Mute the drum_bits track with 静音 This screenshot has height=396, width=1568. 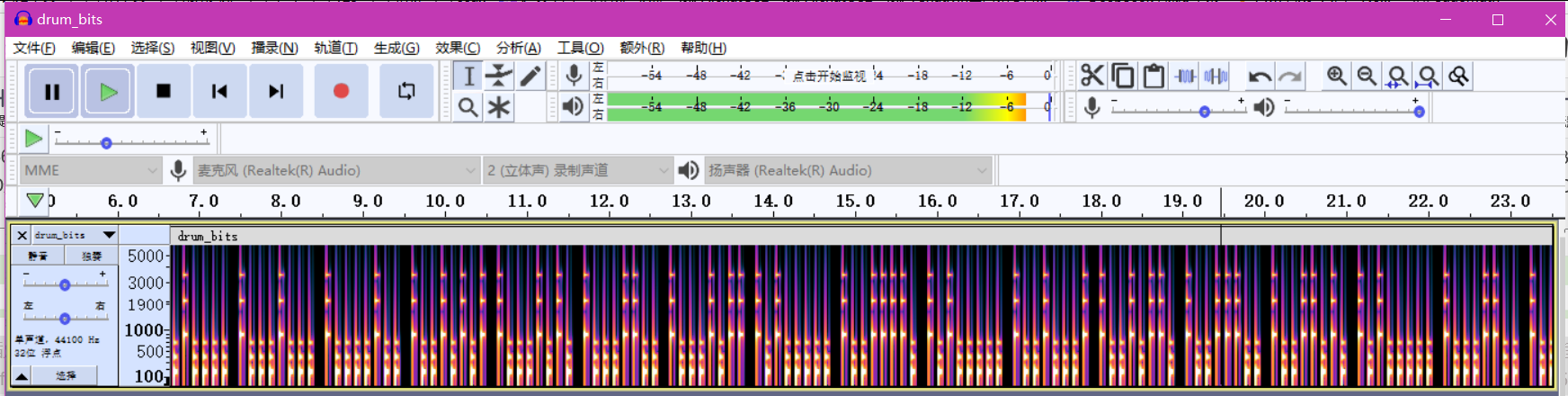pos(37,256)
